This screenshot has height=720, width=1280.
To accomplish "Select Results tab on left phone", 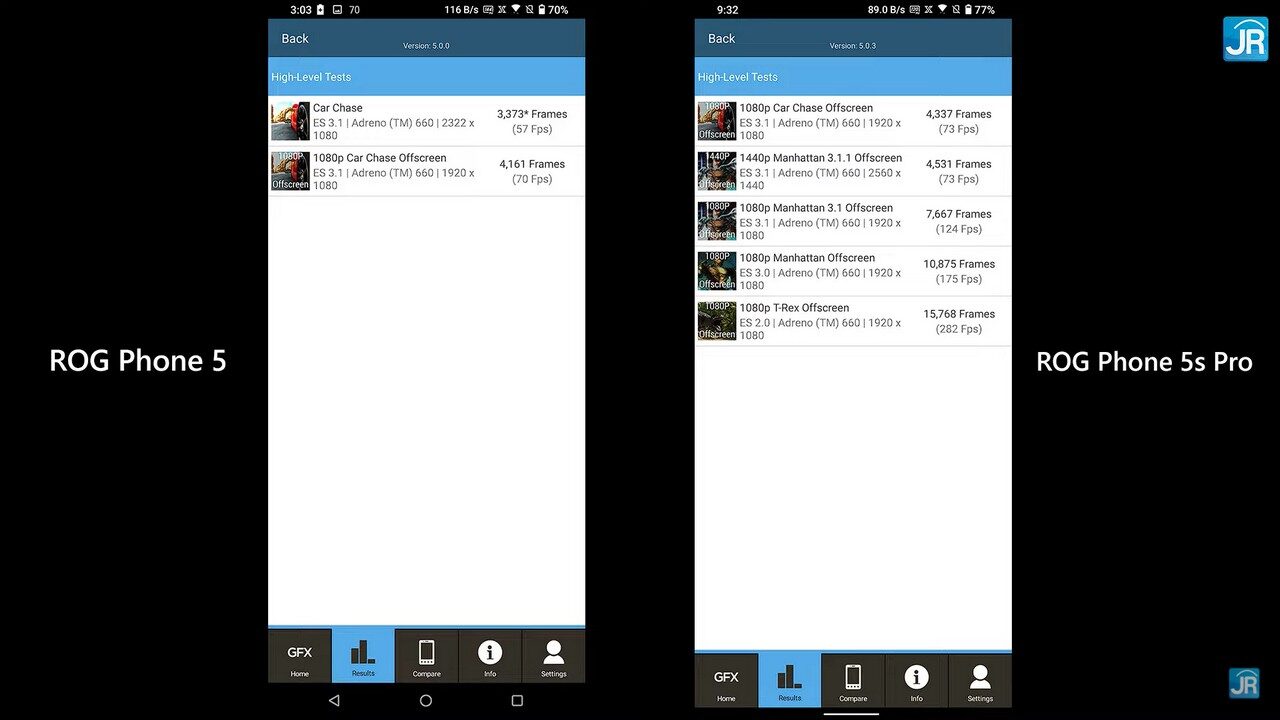I will pos(363,656).
